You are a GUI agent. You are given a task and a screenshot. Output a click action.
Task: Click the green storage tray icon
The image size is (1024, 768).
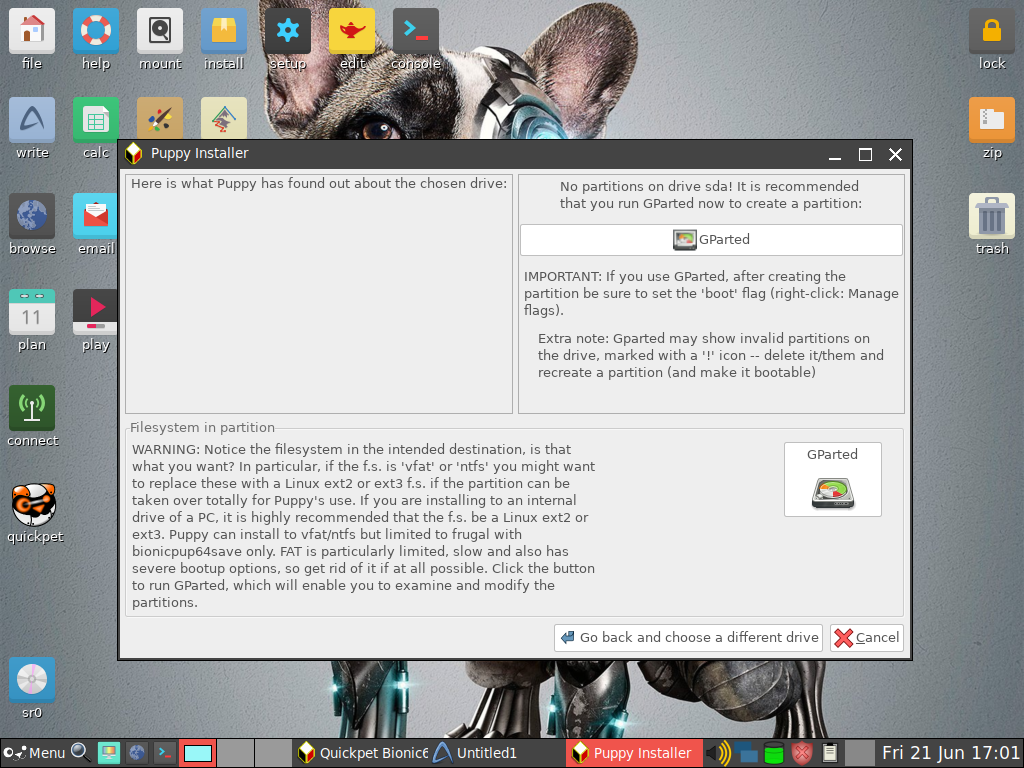pyautogui.click(x=774, y=753)
